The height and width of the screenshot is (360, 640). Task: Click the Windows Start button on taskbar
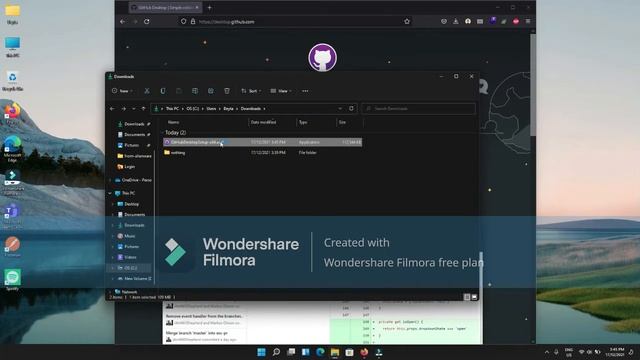[261, 352]
